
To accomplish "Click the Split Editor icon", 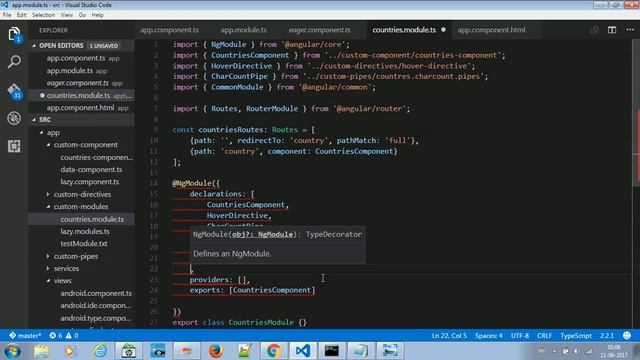I will pos(612,30).
